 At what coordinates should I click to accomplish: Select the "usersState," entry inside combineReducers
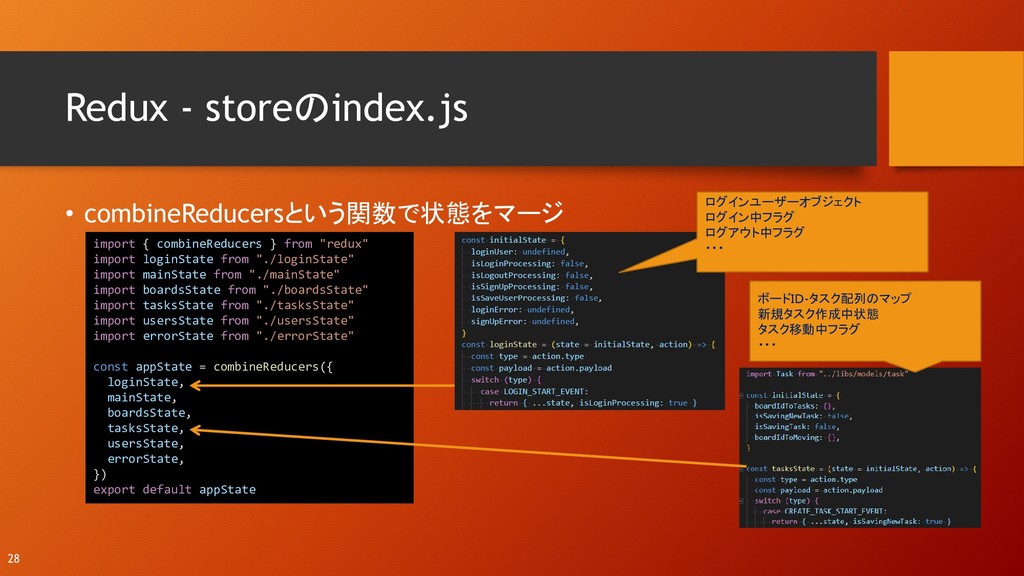pos(146,443)
